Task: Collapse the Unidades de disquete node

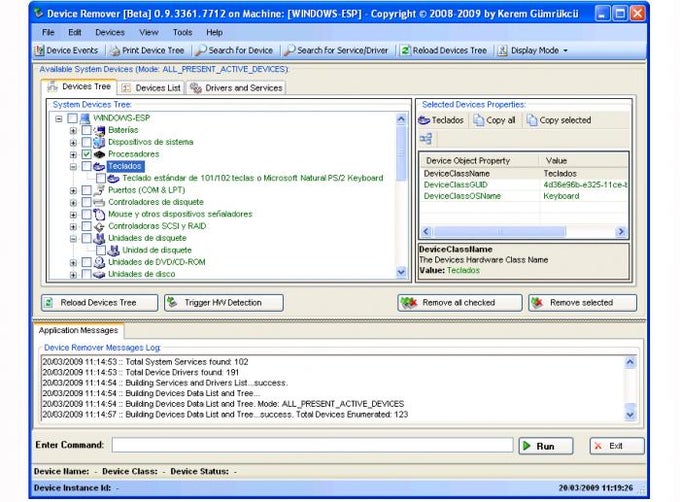Action: pyautogui.click(x=73, y=238)
